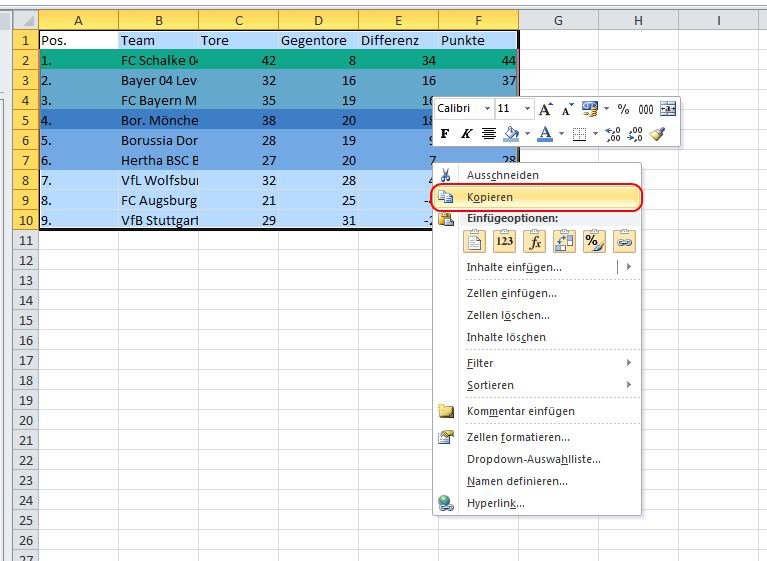Open the Calibri font name dropdown
The image size is (767, 561).
(x=487, y=109)
